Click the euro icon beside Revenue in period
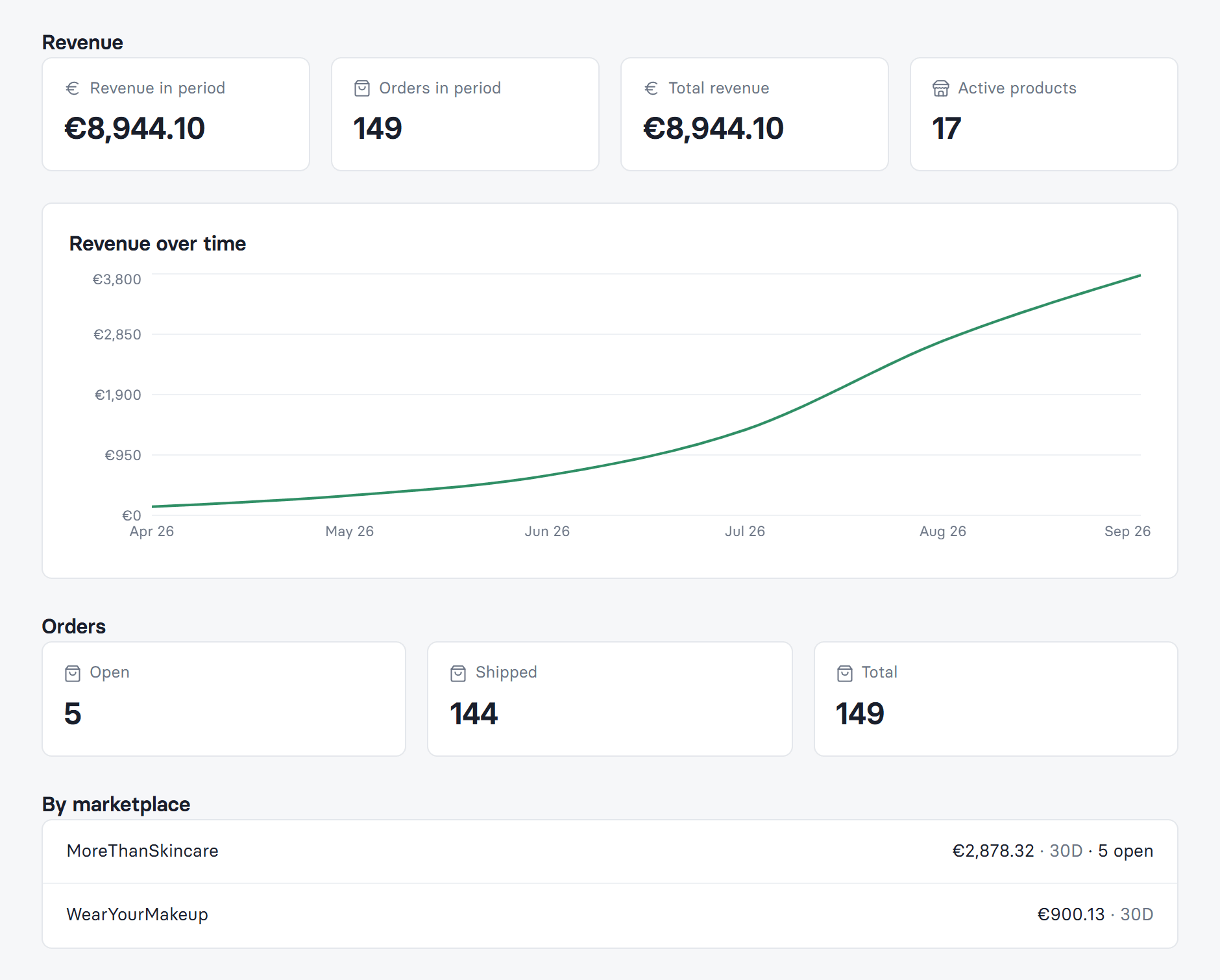The height and width of the screenshot is (980, 1220). 73,88
